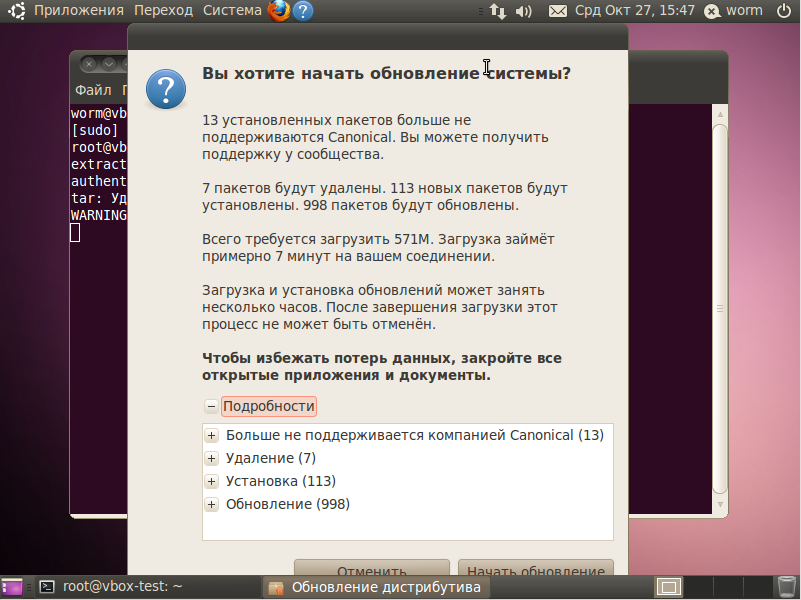Viewport: 801px width, 600px height.
Task: Click the Удаление (7) row text
Action: (x=271, y=459)
